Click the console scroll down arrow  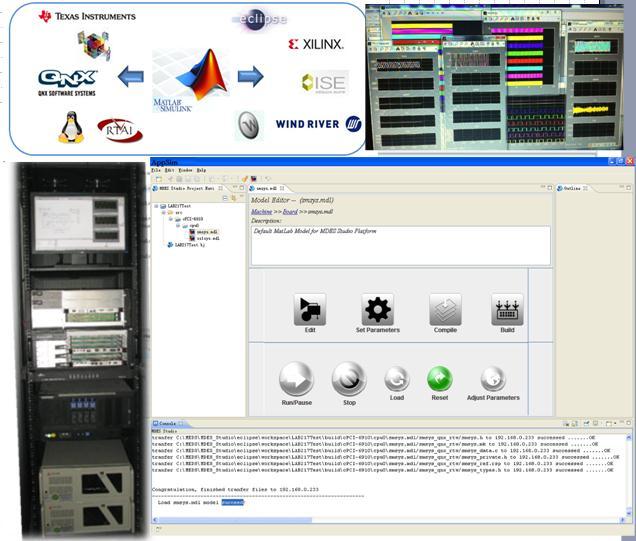630,513
